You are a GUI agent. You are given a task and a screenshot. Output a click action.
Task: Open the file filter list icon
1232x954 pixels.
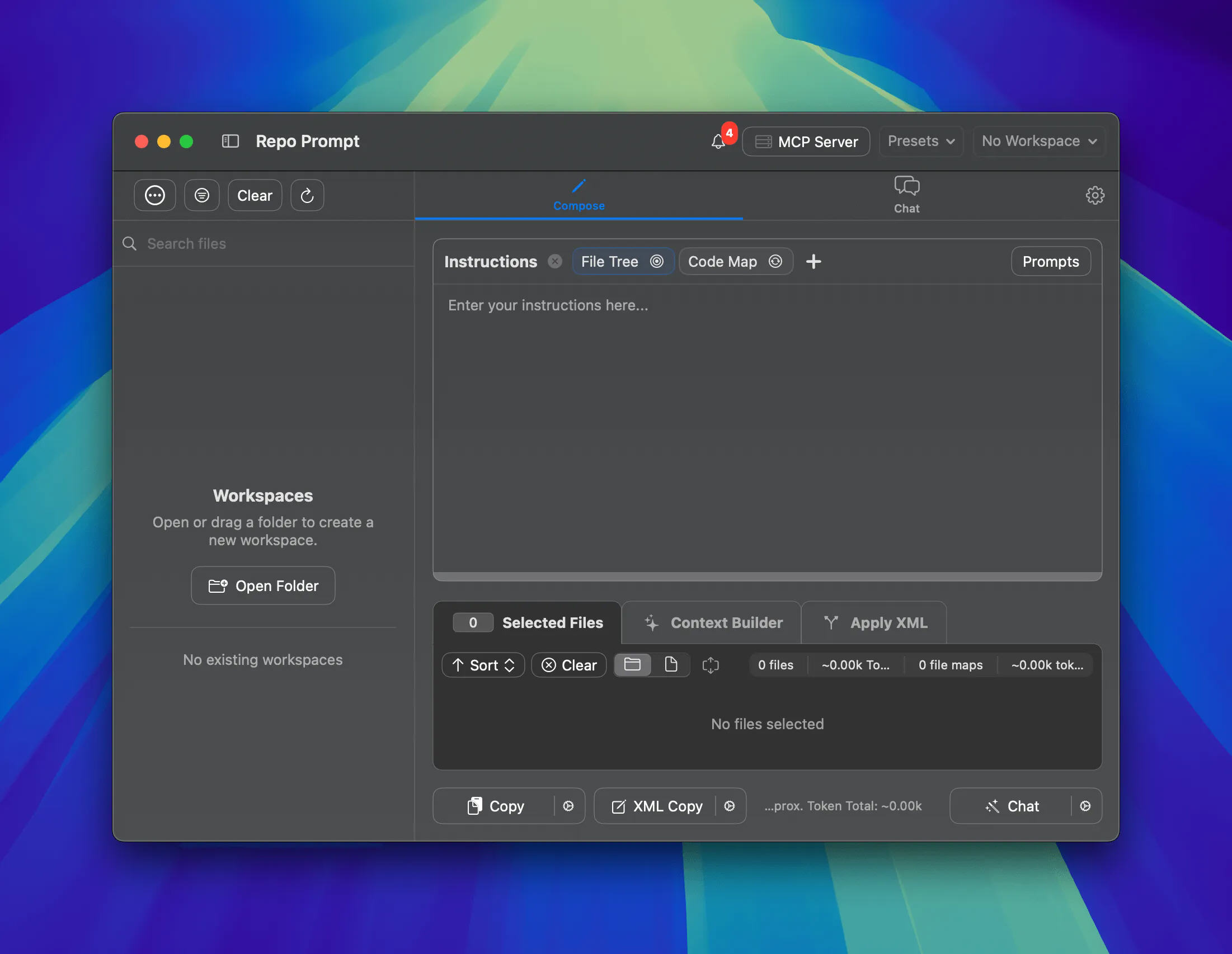202,196
